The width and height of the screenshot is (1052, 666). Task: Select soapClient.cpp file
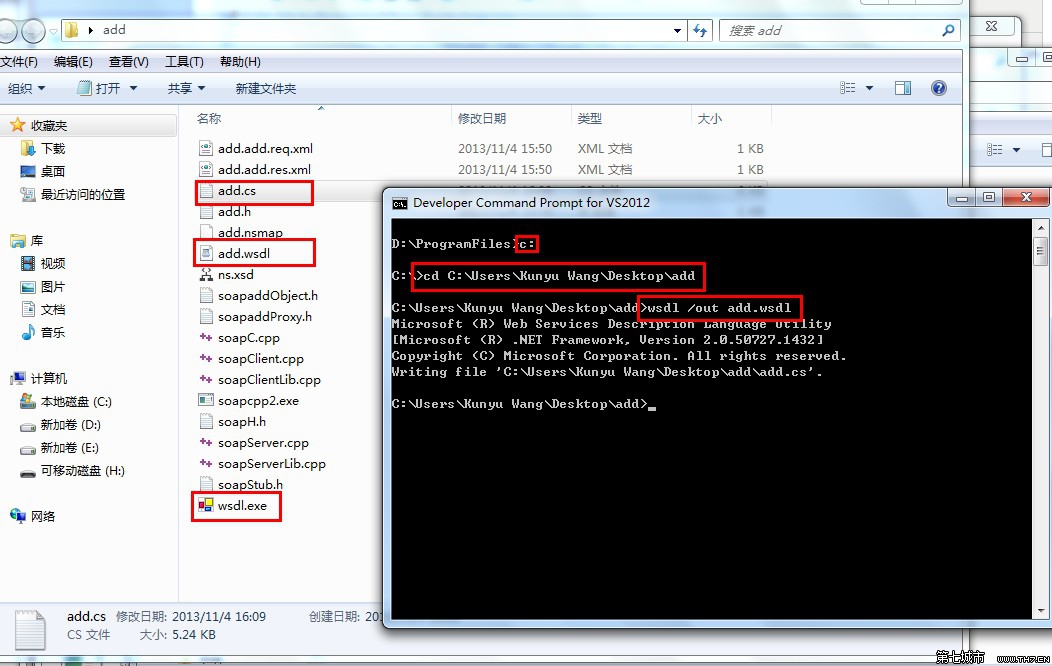coord(260,359)
